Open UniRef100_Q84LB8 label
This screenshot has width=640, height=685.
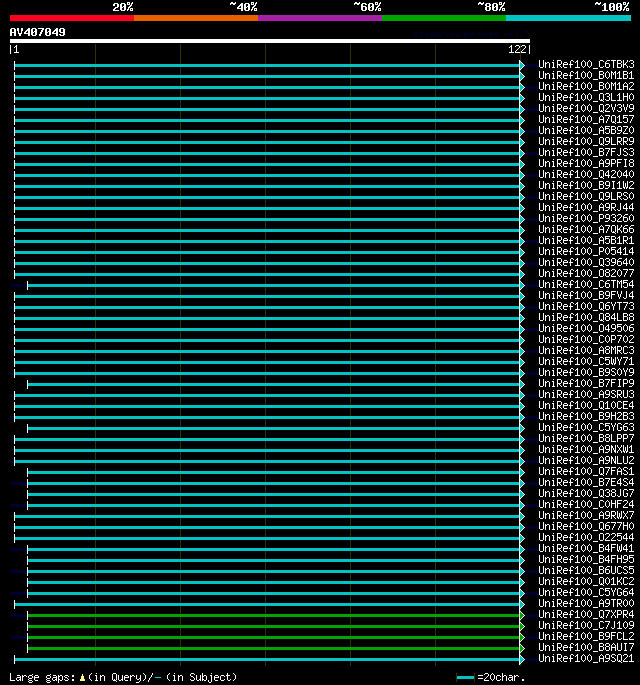pos(586,318)
